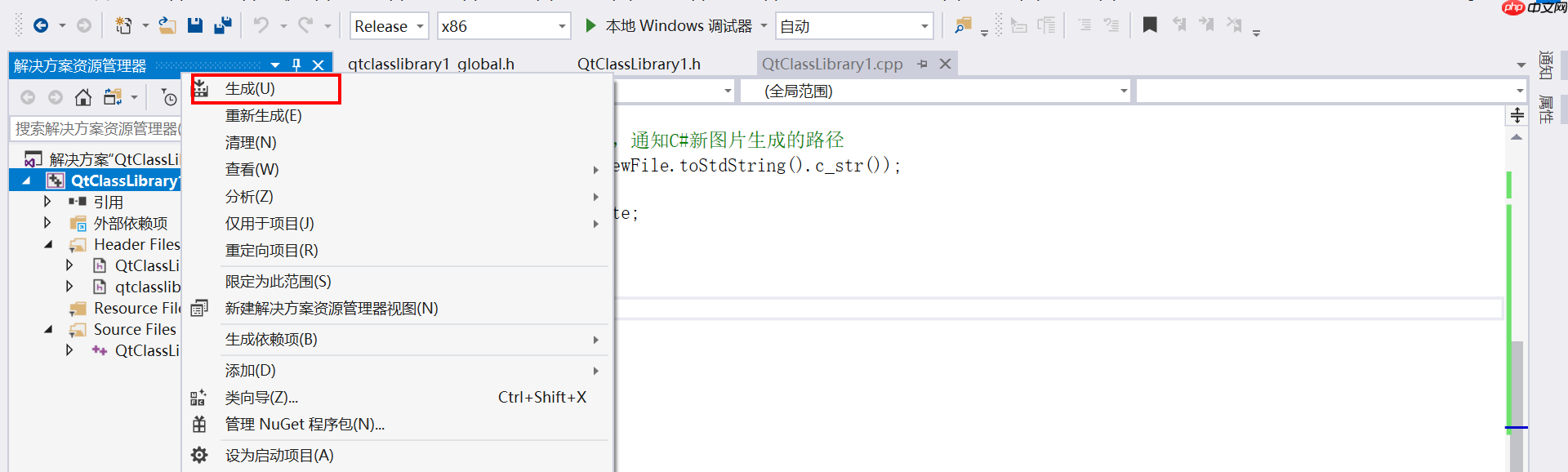Viewport: 1568px width, 472px height.
Task: Click the navigate forward arrow icon
Action: pyautogui.click(x=84, y=26)
